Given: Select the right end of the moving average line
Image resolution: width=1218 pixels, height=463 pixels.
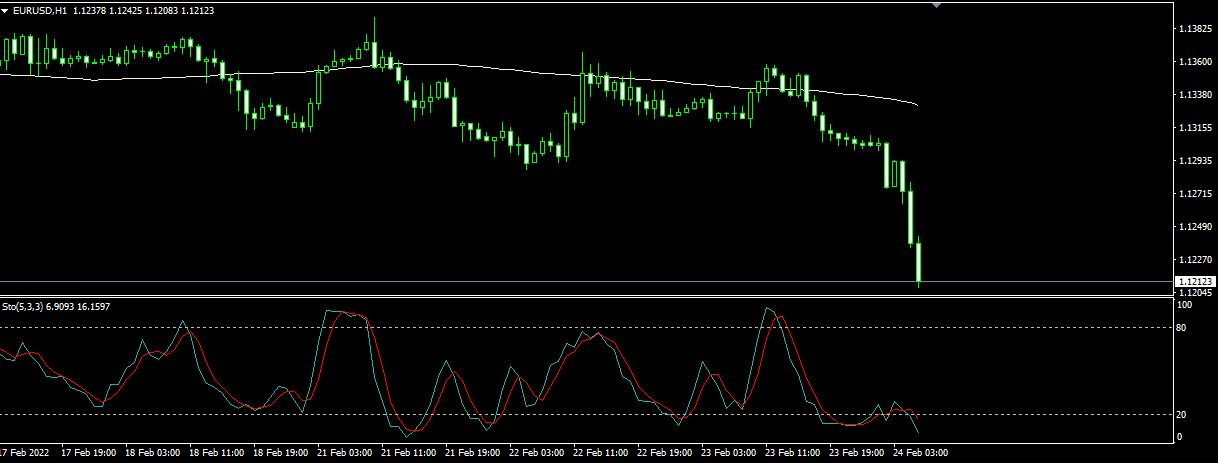Looking at the screenshot, I should tap(917, 104).
